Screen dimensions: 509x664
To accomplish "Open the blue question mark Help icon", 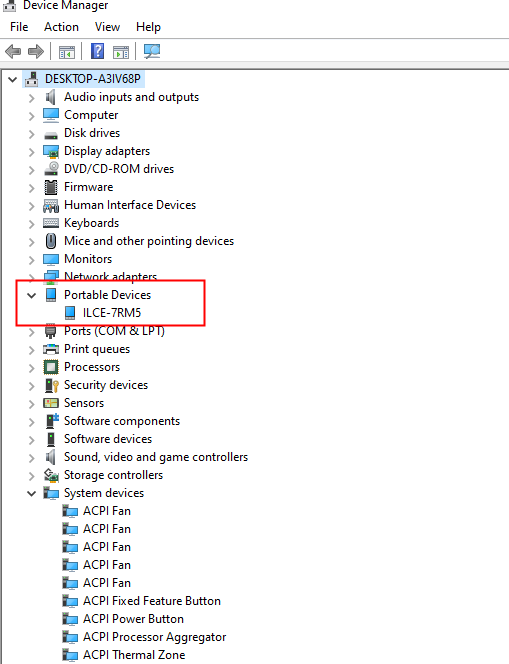I will 98,51.
